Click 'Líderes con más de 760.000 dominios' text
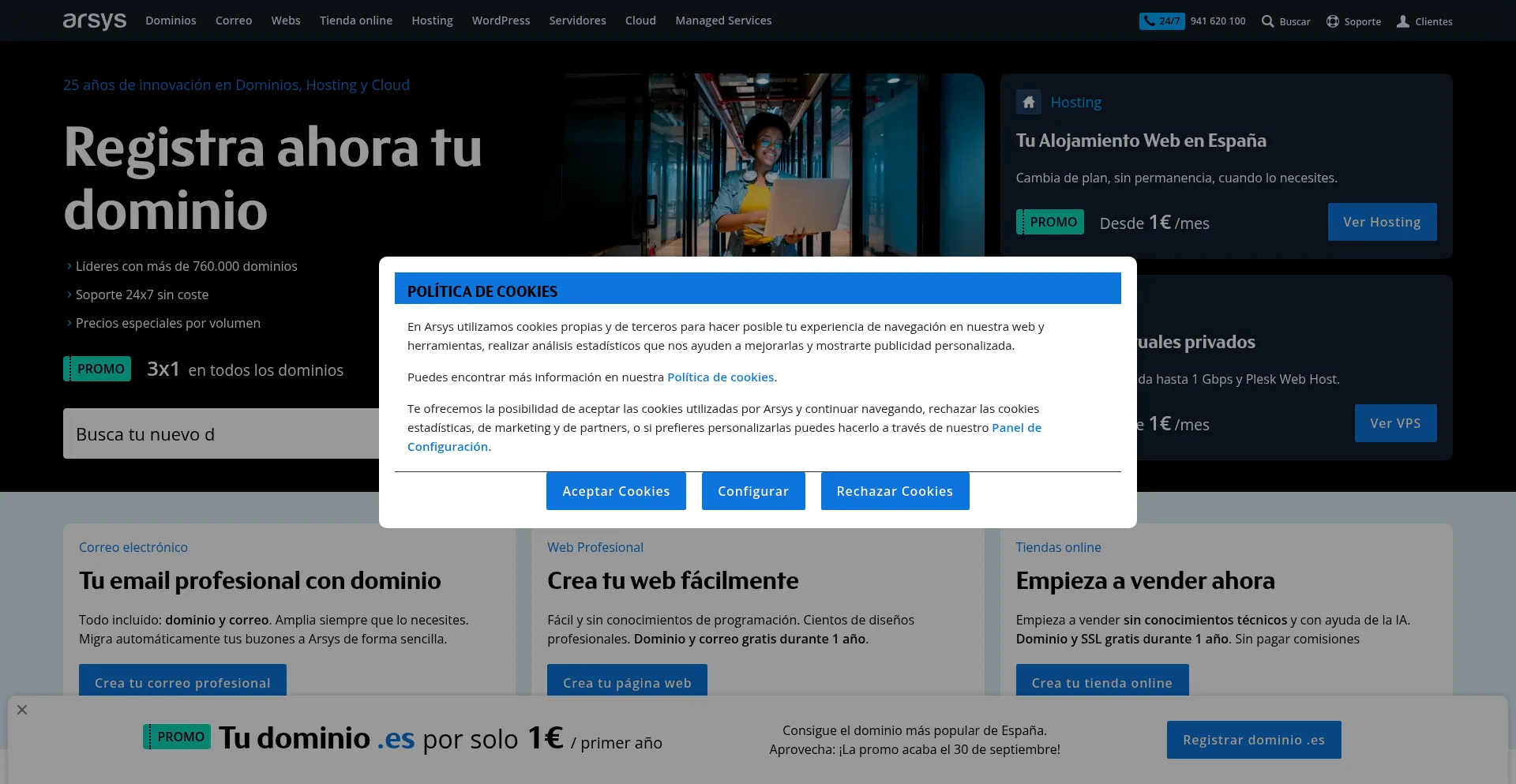The height and width of the screenshot is (784, 1516). (186, 266)
